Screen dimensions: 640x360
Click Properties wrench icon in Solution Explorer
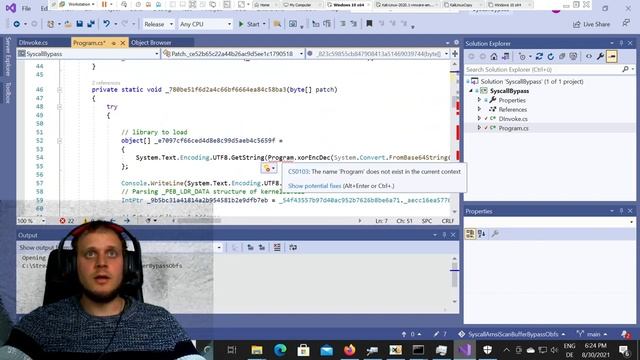(600, 56)
